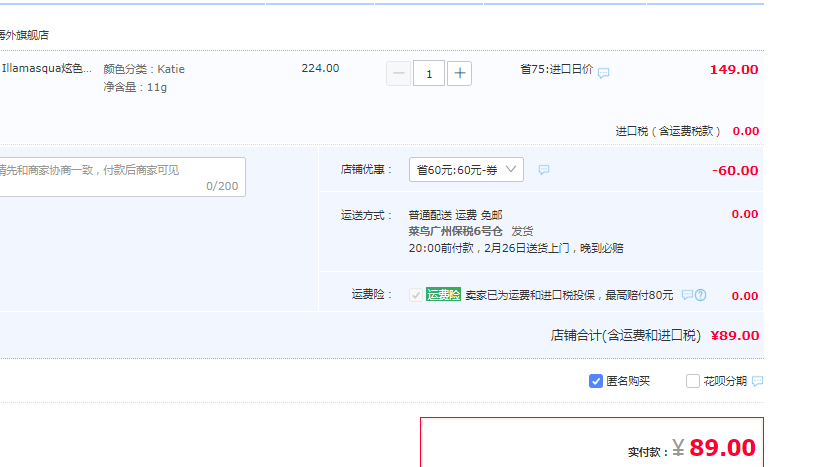The image size is (831, 467).
Task: Click 进口税（含运费税款） label
Action: point(668,131)
